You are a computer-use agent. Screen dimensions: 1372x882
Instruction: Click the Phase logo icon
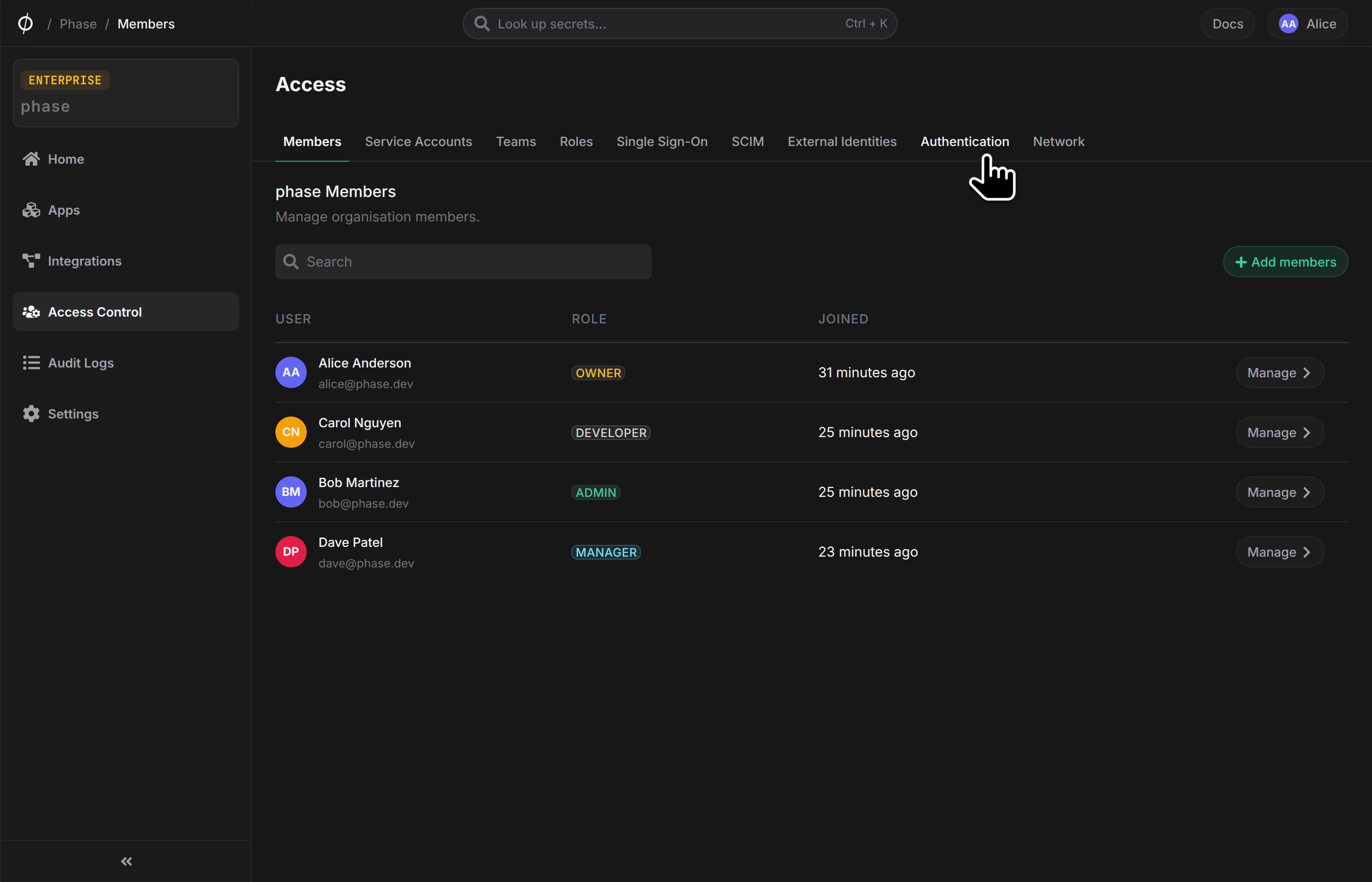pos(25,24)
